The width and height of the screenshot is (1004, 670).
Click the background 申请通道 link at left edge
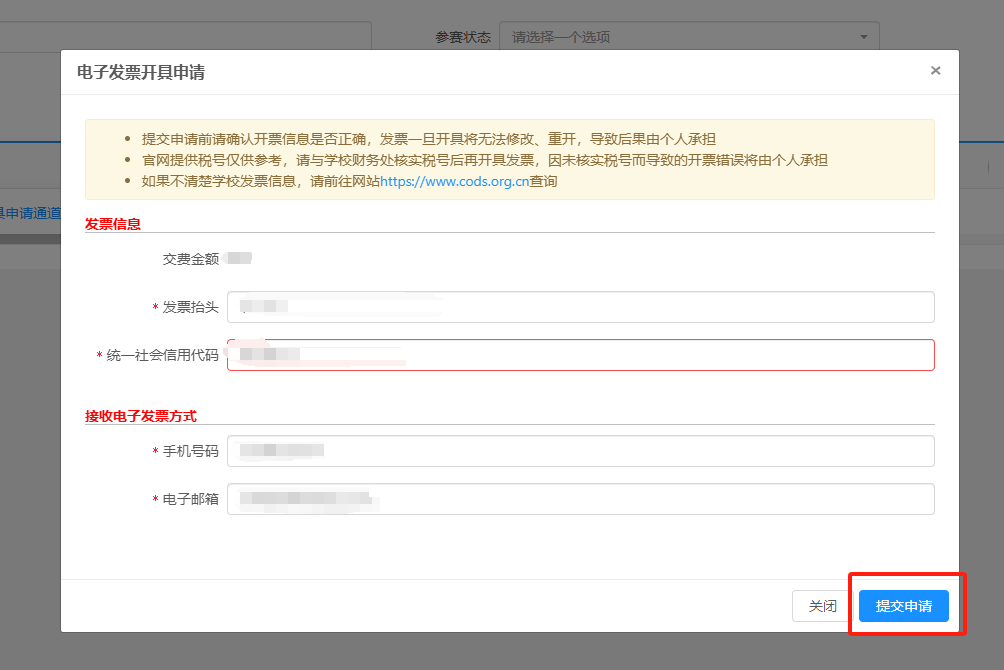click(30, 212)
